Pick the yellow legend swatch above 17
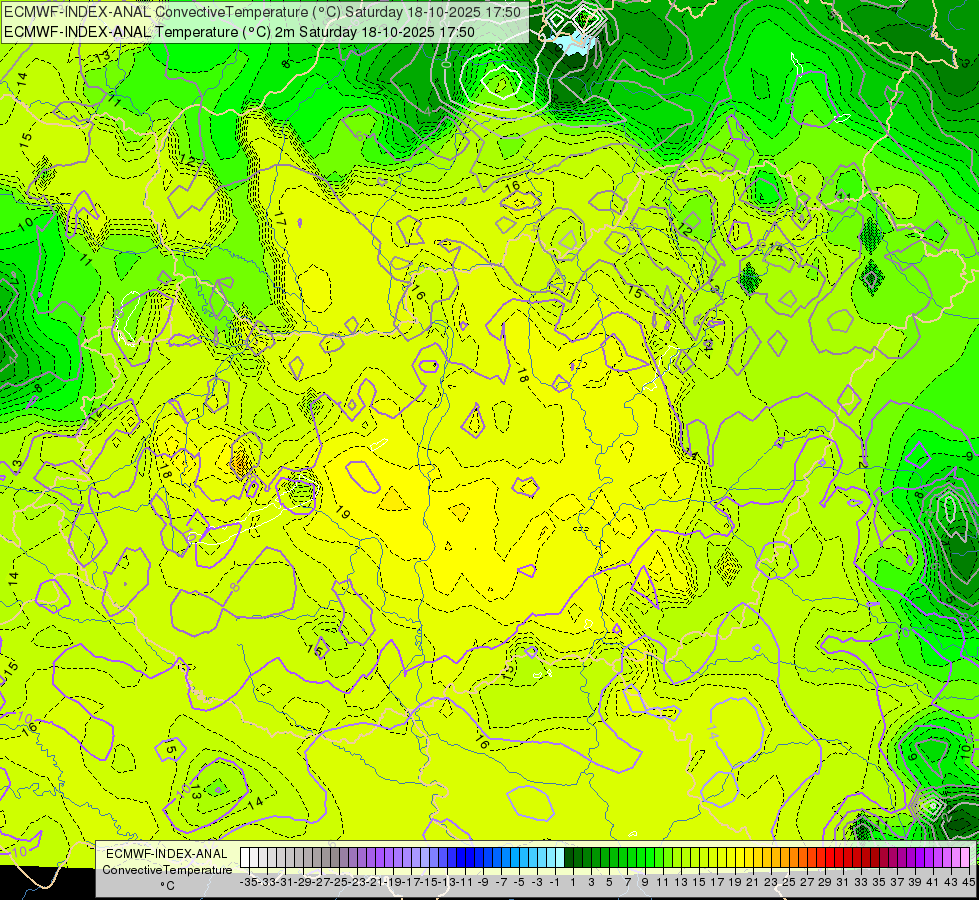Screen dimensions: 979x900 point(713,857)
